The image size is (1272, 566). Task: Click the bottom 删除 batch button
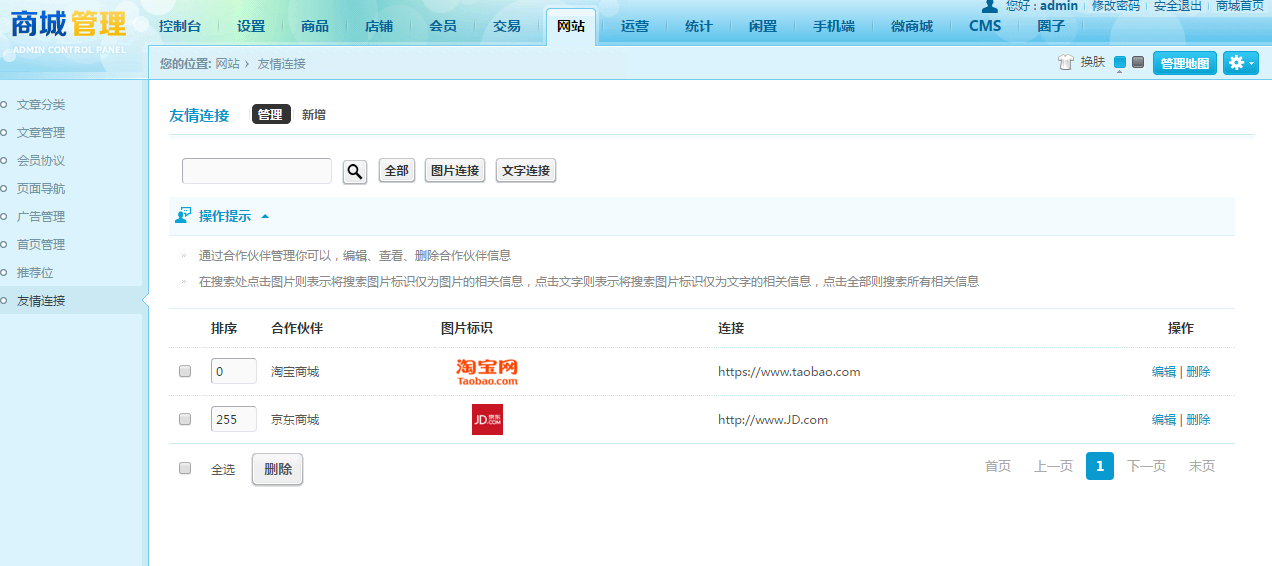(277, 469)
